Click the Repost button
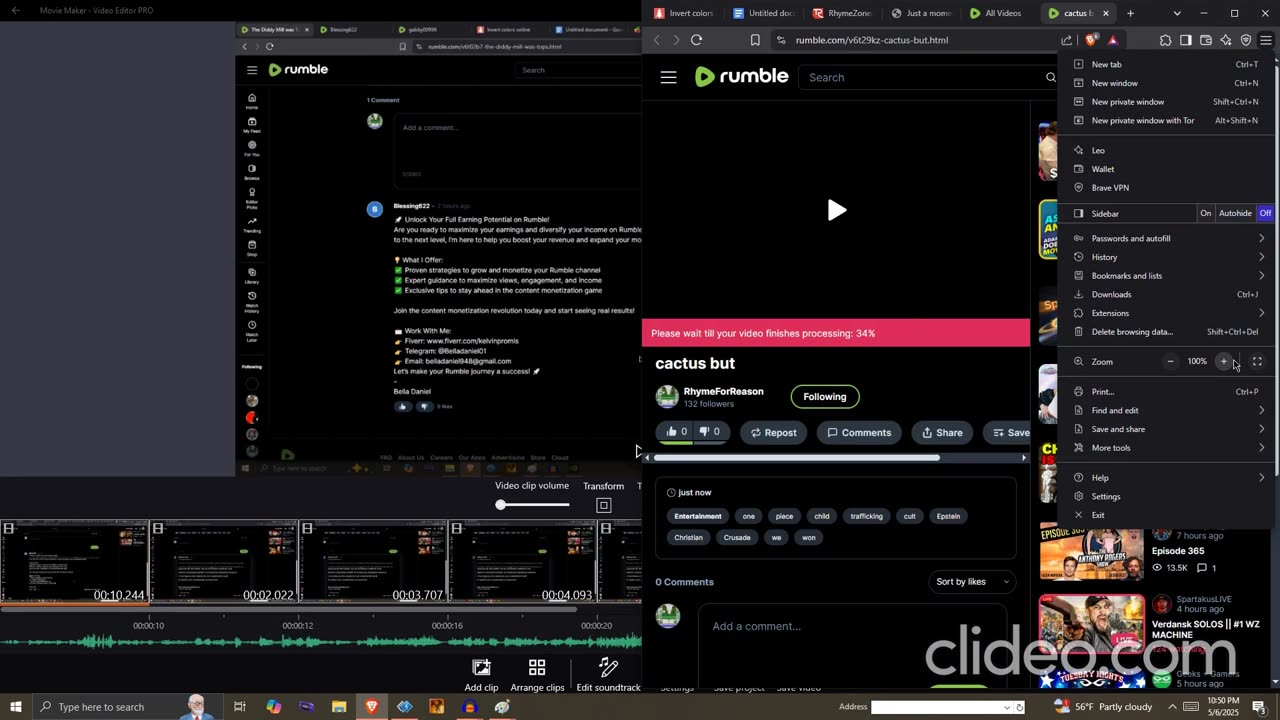The height and width of the screenshot is (720, 1280). point(773,433)
